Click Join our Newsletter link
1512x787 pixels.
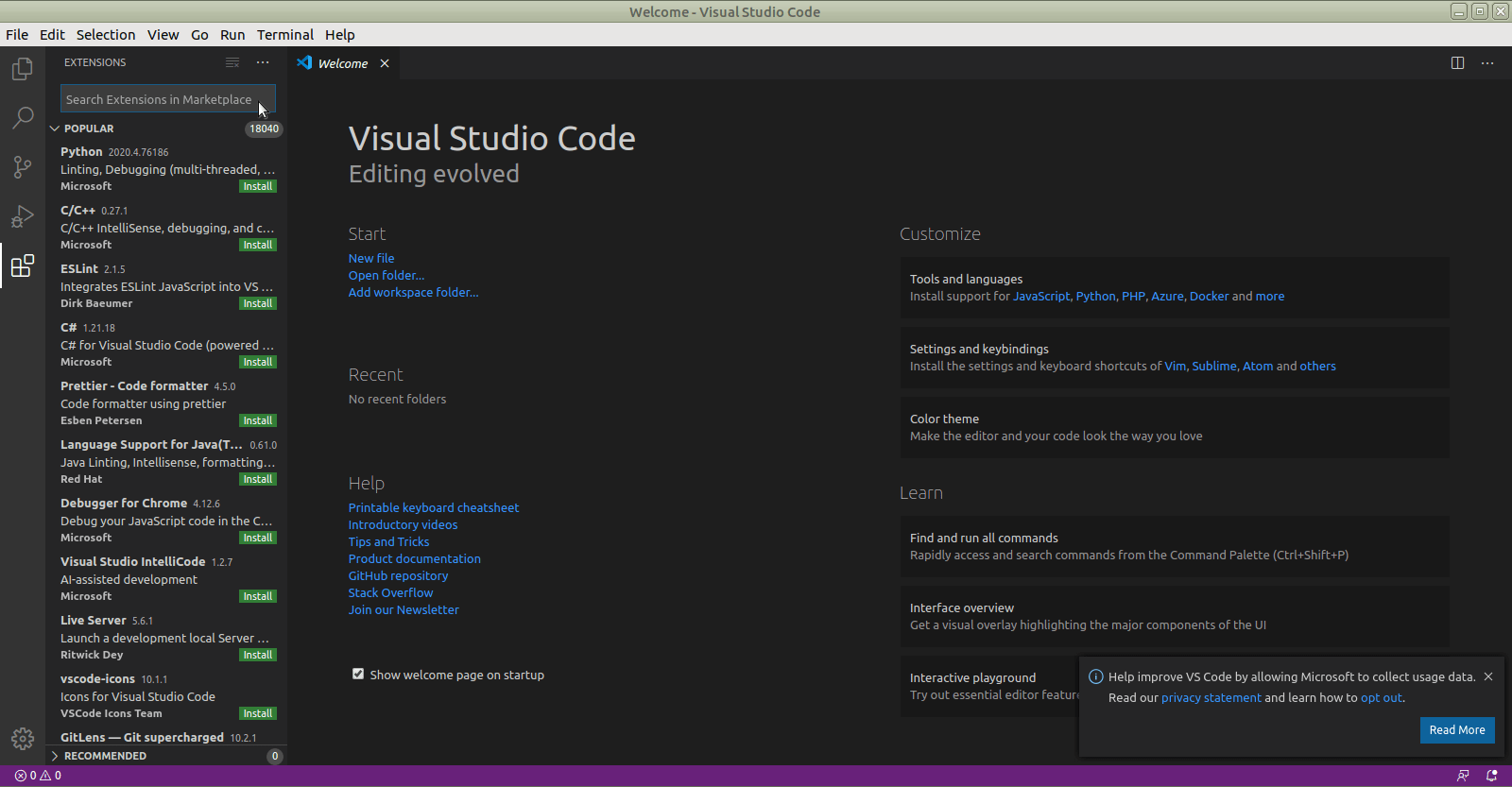pyautogui.click(x=404, y=609)
